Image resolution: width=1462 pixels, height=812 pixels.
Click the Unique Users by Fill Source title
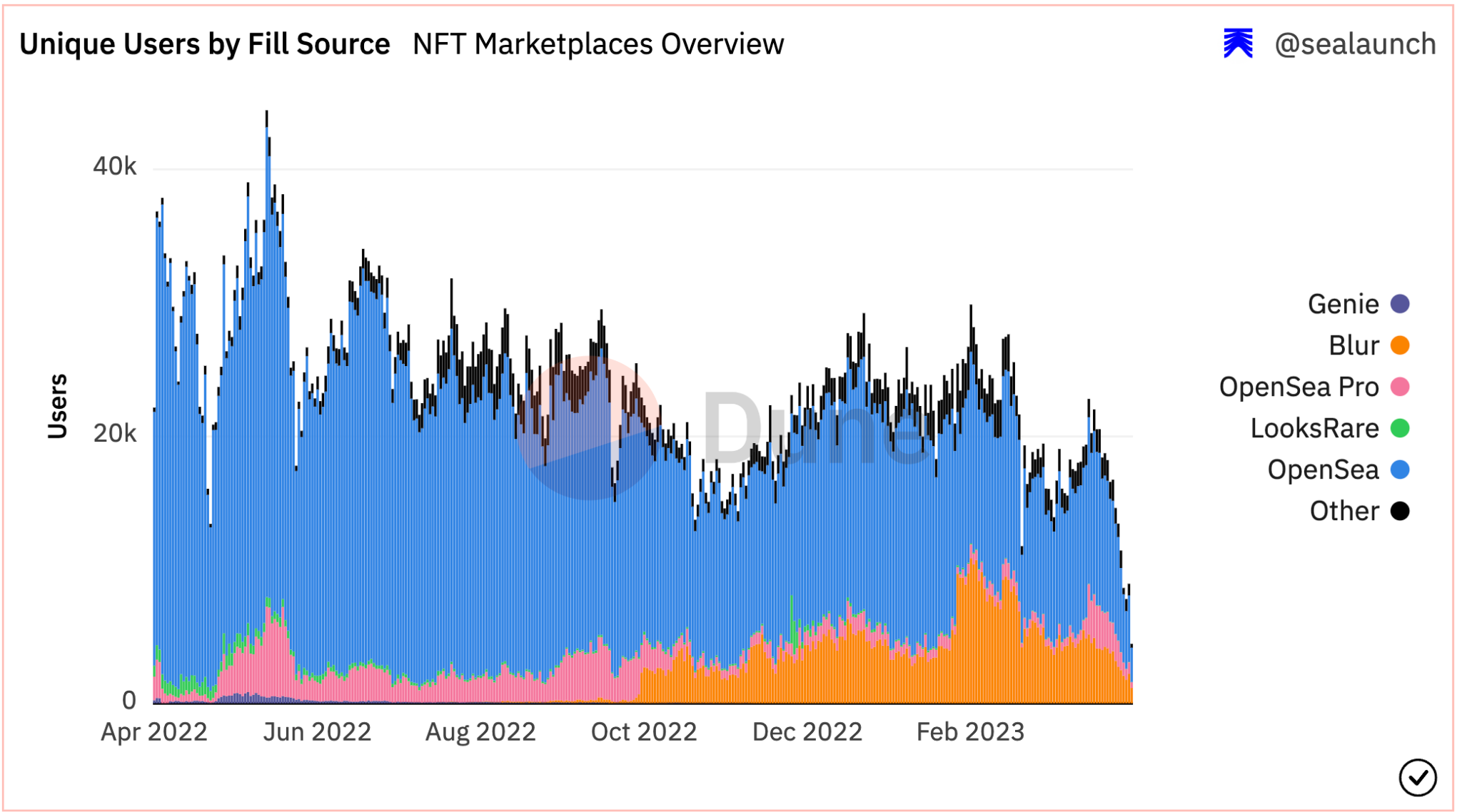(x=205, y=44)
